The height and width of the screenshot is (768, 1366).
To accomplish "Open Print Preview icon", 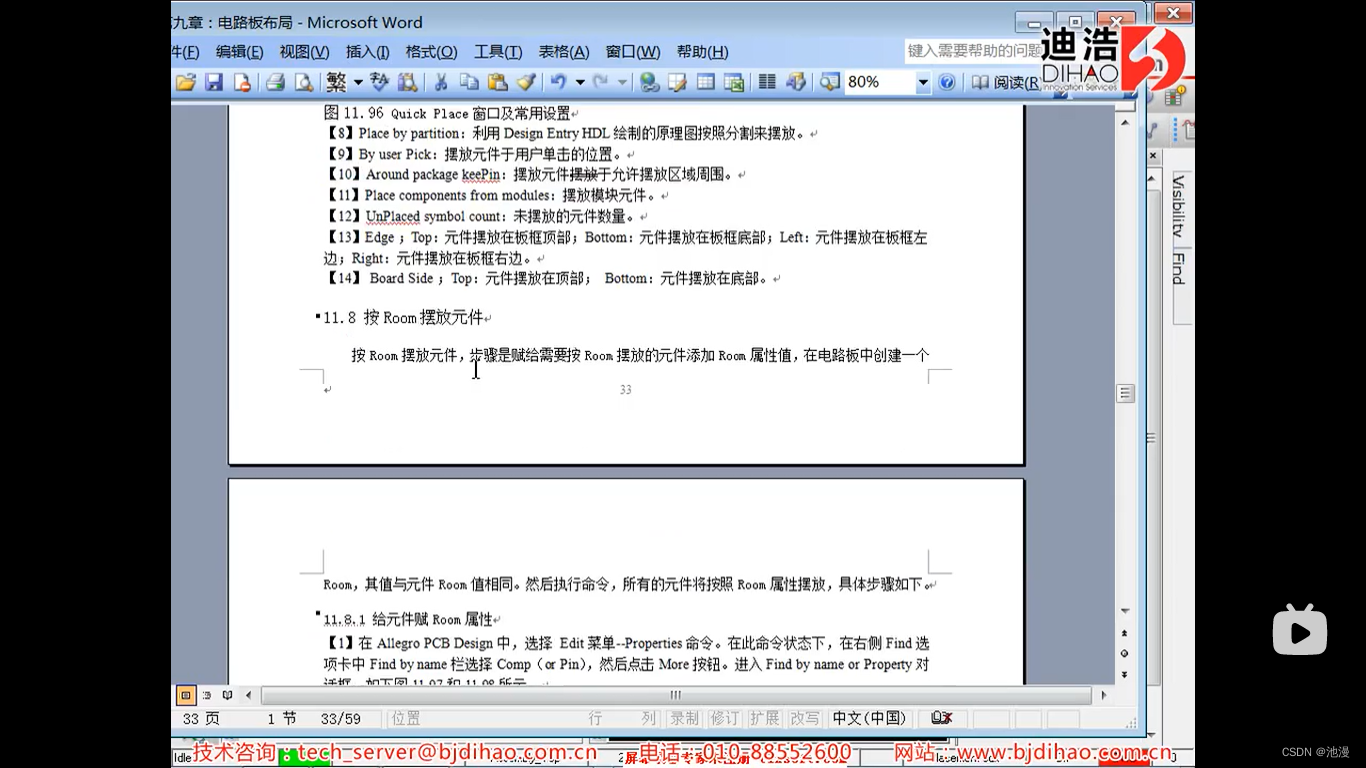I will click(303, 82).
